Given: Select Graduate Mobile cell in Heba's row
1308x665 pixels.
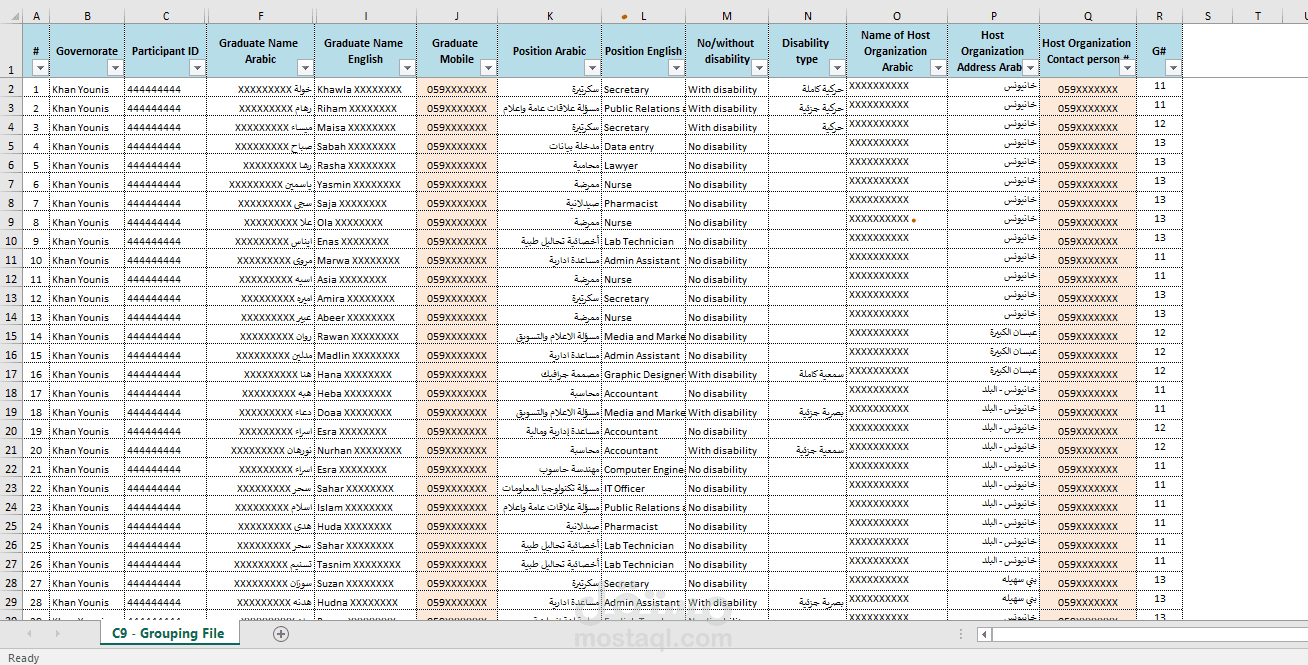Looking at the screenshot, I should (457, 393).
